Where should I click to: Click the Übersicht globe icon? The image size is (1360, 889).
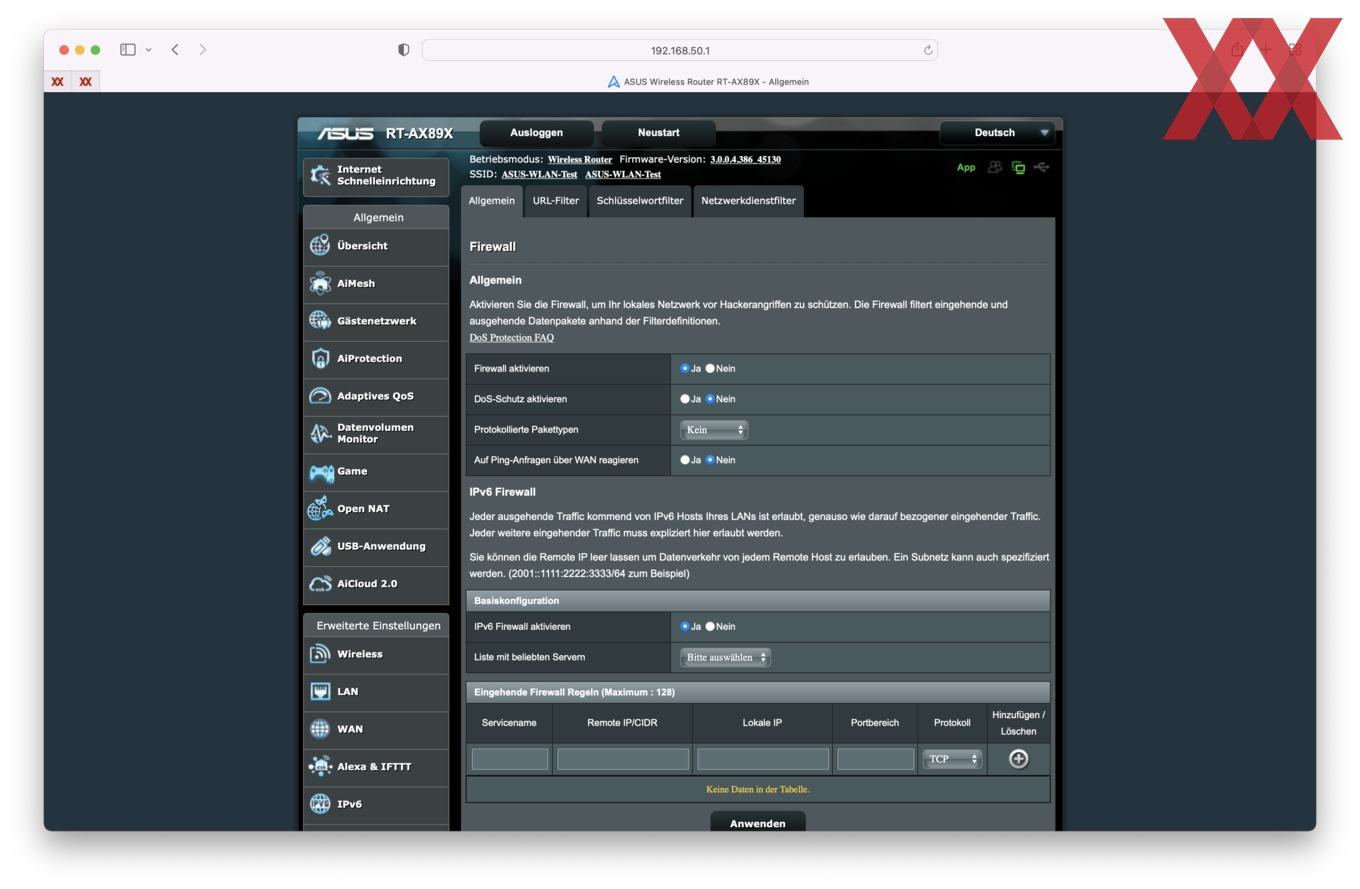tap(320, 245)
